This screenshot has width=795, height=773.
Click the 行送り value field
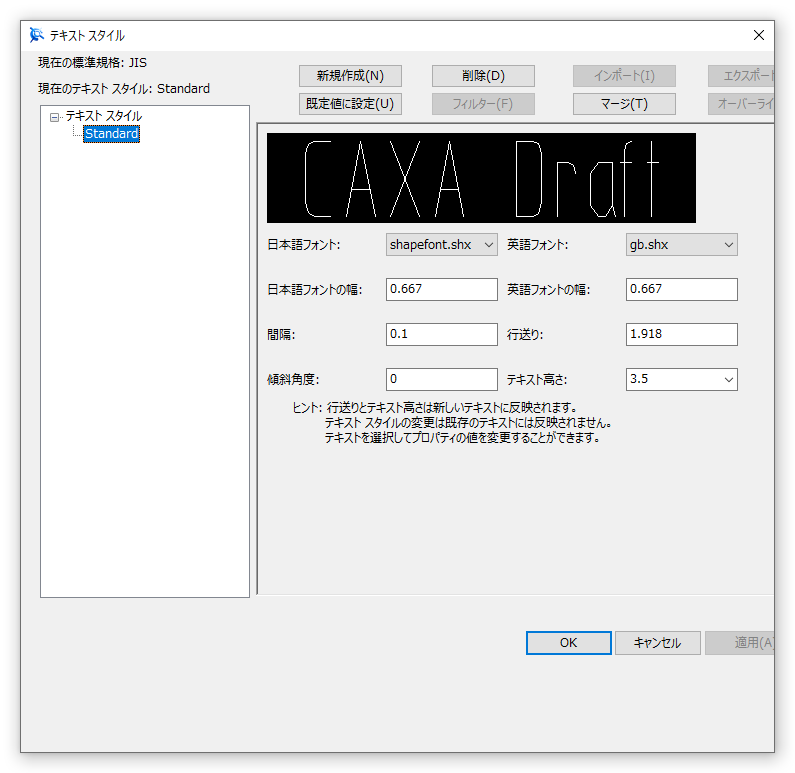pyautogui.click(x=681, y=334)
